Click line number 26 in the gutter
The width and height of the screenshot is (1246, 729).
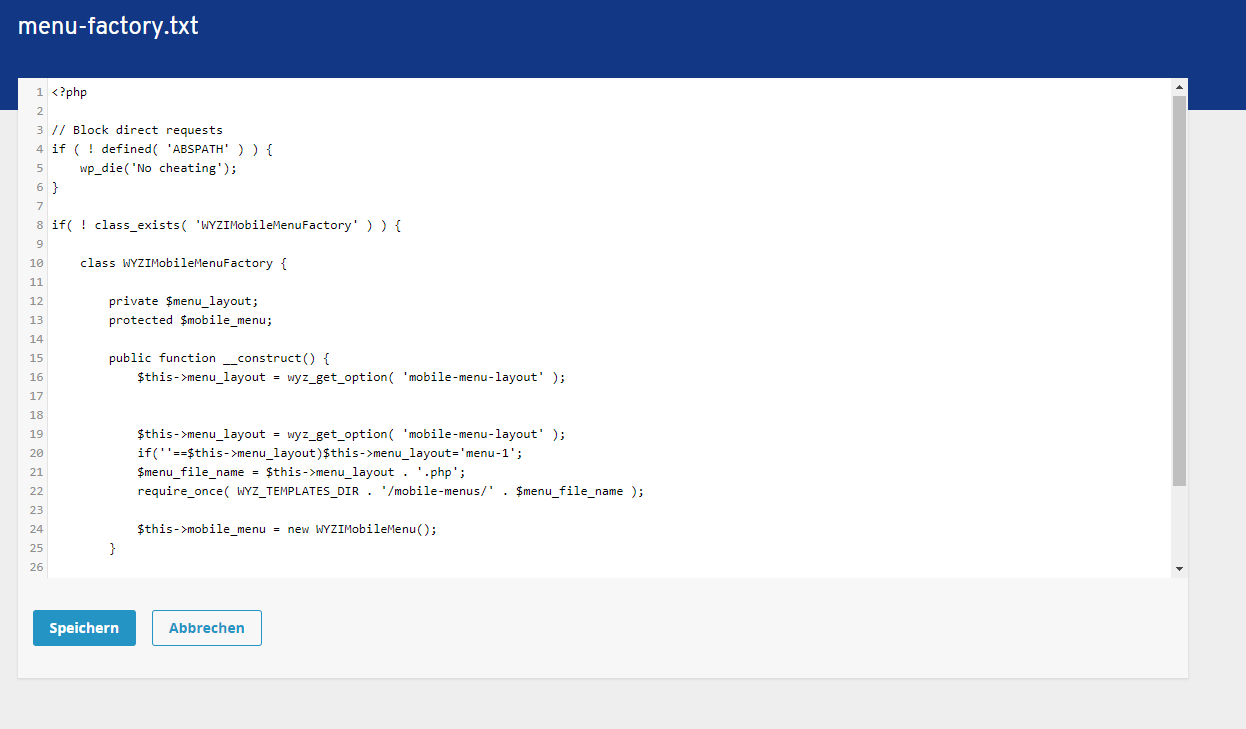click(x=36, y=566)
